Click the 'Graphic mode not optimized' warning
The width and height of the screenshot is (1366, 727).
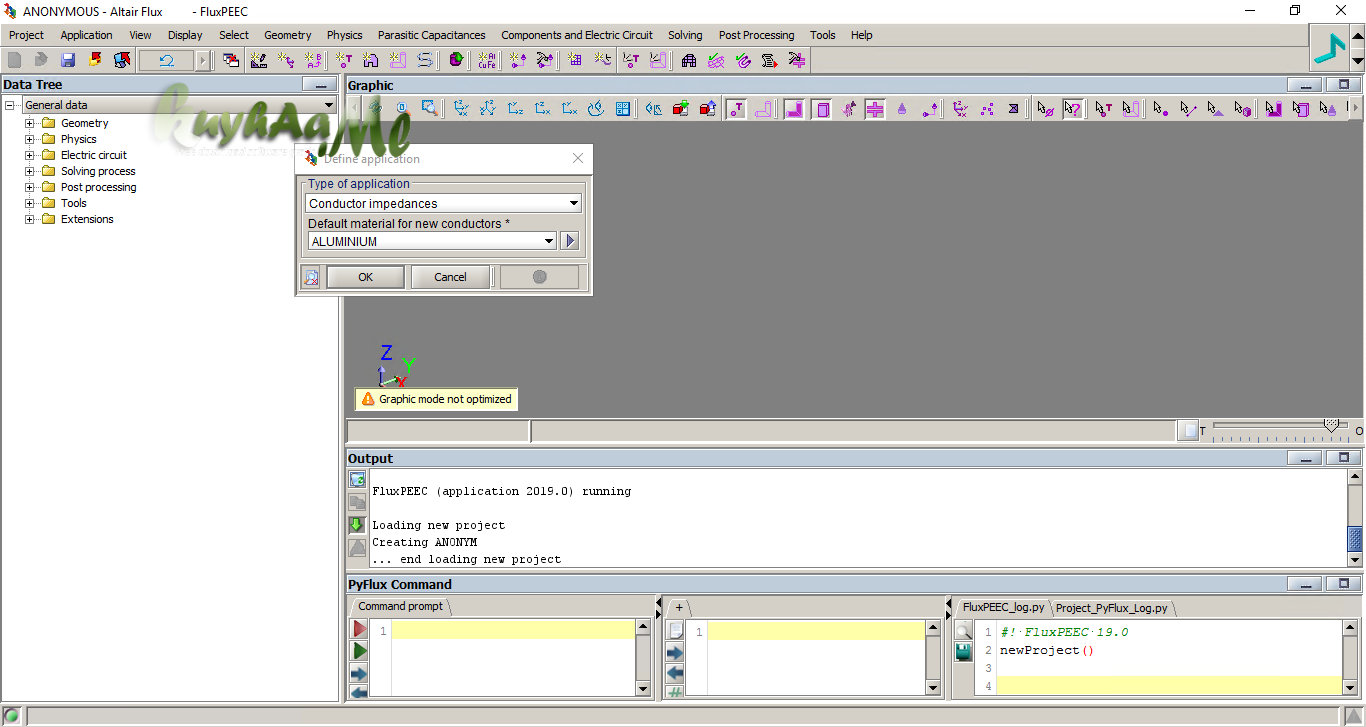click(x=436, y=399)
